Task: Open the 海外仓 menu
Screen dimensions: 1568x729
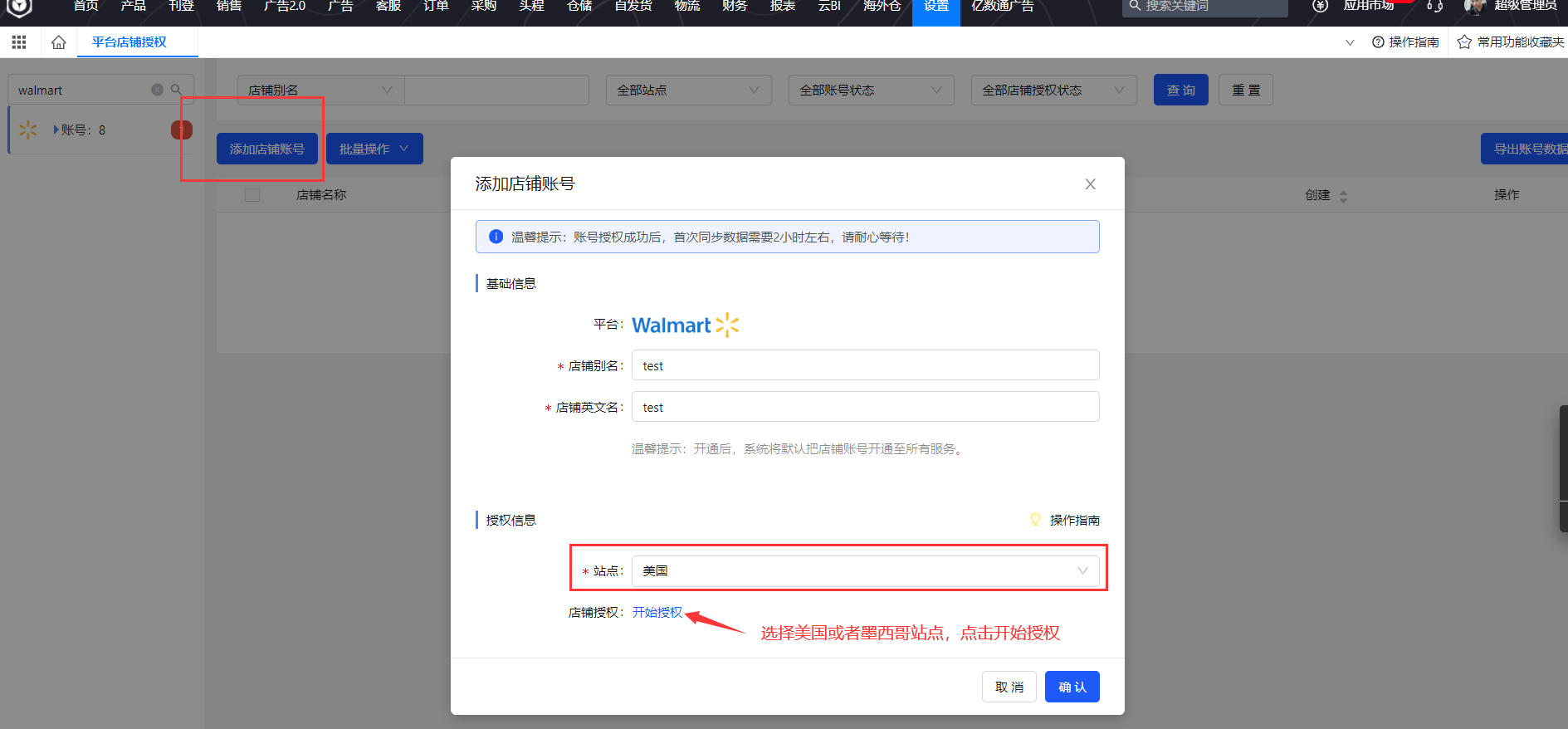Action: [882, 7]
